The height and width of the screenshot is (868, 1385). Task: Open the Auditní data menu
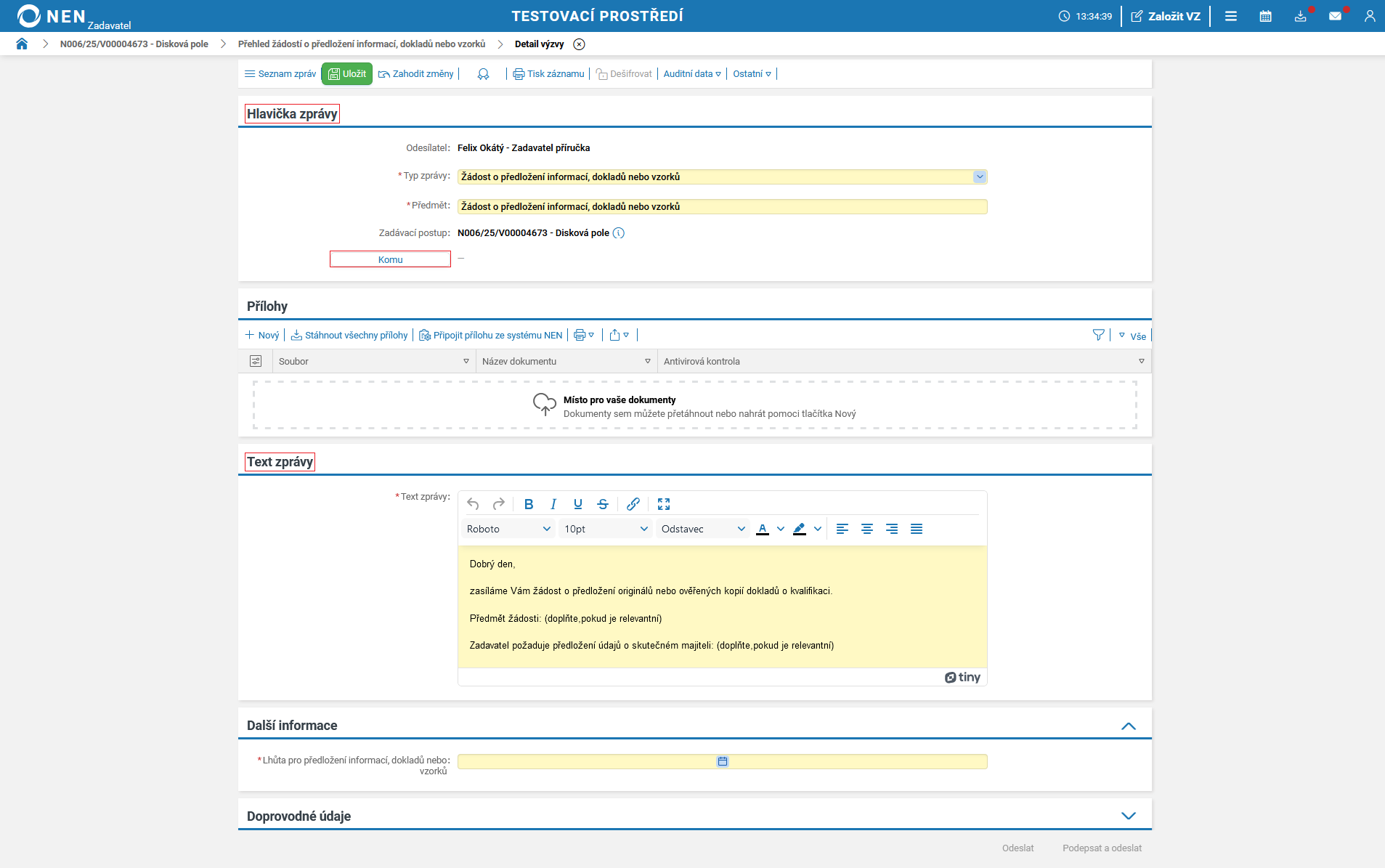click(x=691, y=74)
